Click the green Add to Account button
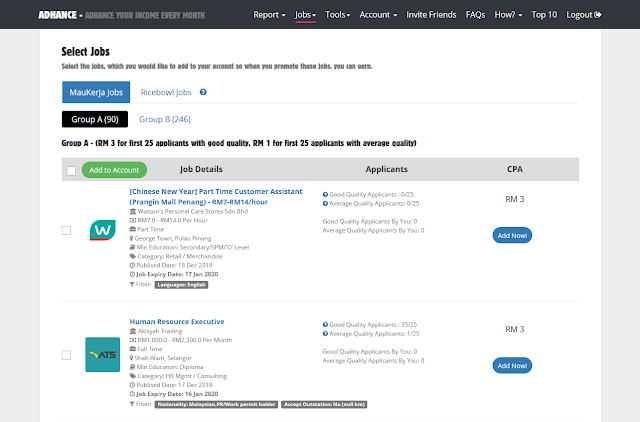 [x=114, y=170]
